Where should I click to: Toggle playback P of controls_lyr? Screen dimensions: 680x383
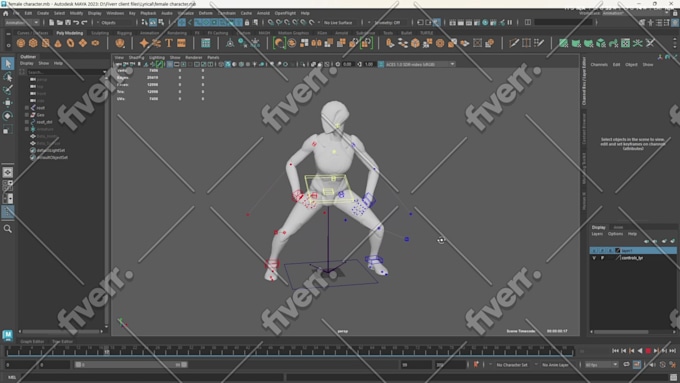pos(602,258)
